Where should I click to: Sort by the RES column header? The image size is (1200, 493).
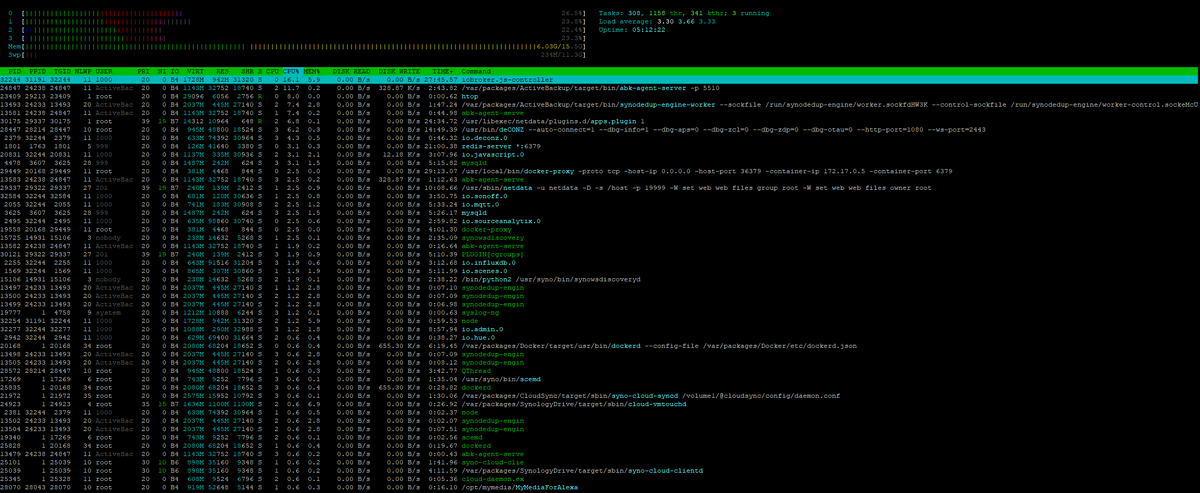pos(222,72)
